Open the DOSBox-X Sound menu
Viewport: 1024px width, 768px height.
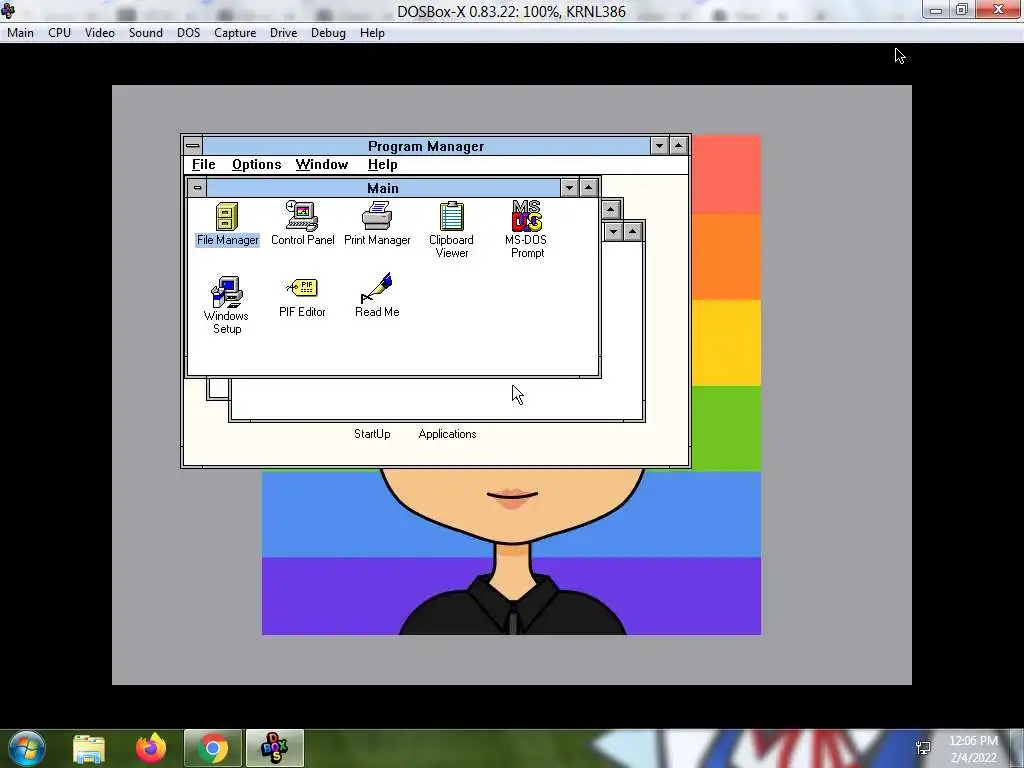[146, 33]
